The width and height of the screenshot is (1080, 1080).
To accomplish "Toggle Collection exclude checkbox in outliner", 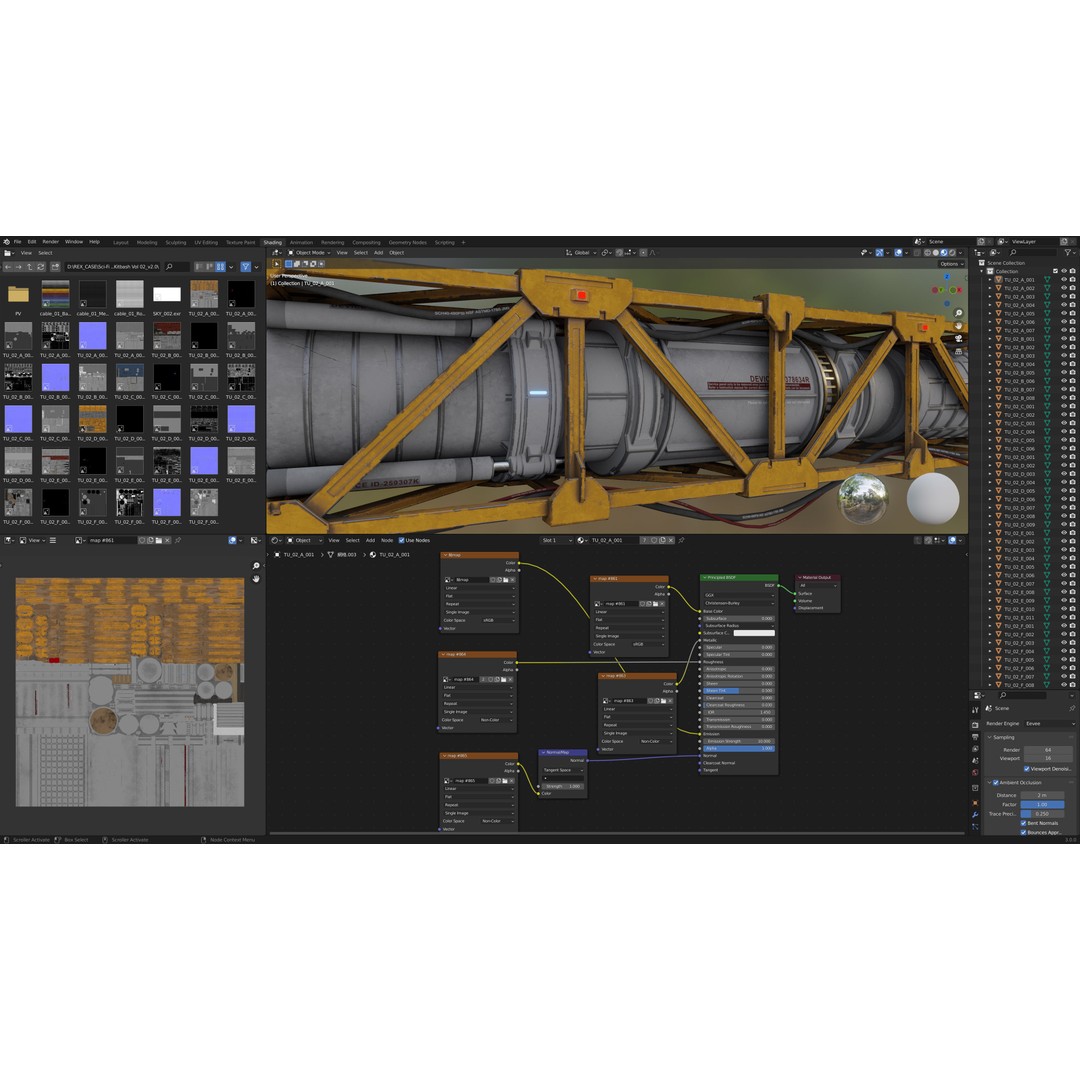I will (1055, 271).
